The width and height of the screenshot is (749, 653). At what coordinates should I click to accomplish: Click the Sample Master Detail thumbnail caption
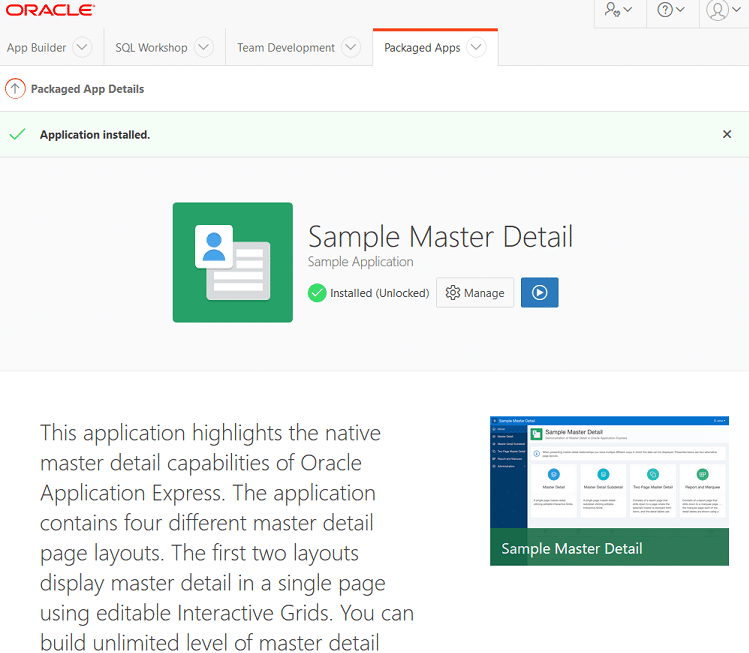(571, 548)
